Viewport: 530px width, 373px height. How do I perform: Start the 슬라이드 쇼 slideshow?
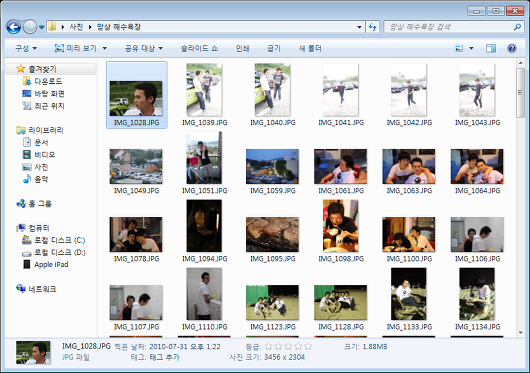click(x=199, y=48)
